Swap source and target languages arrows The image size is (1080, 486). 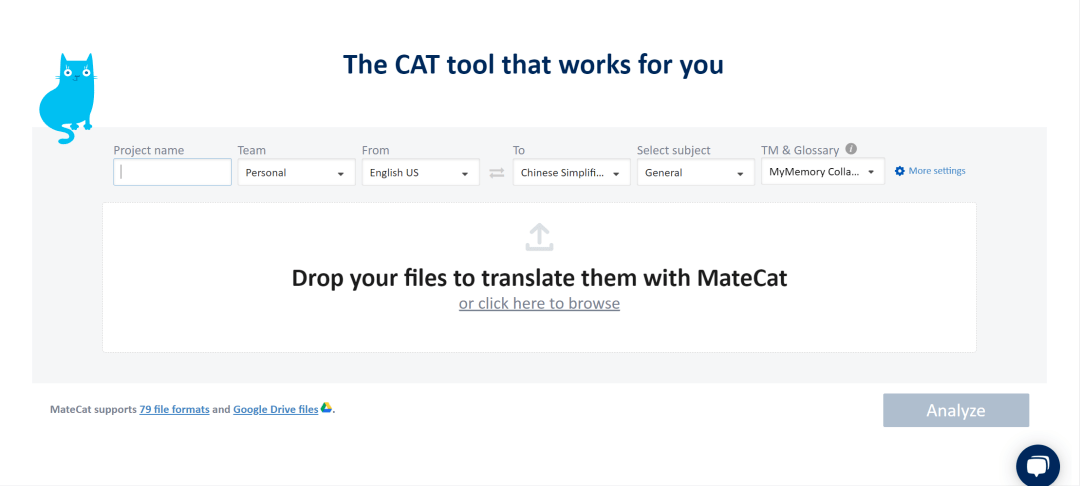[497, 173]
